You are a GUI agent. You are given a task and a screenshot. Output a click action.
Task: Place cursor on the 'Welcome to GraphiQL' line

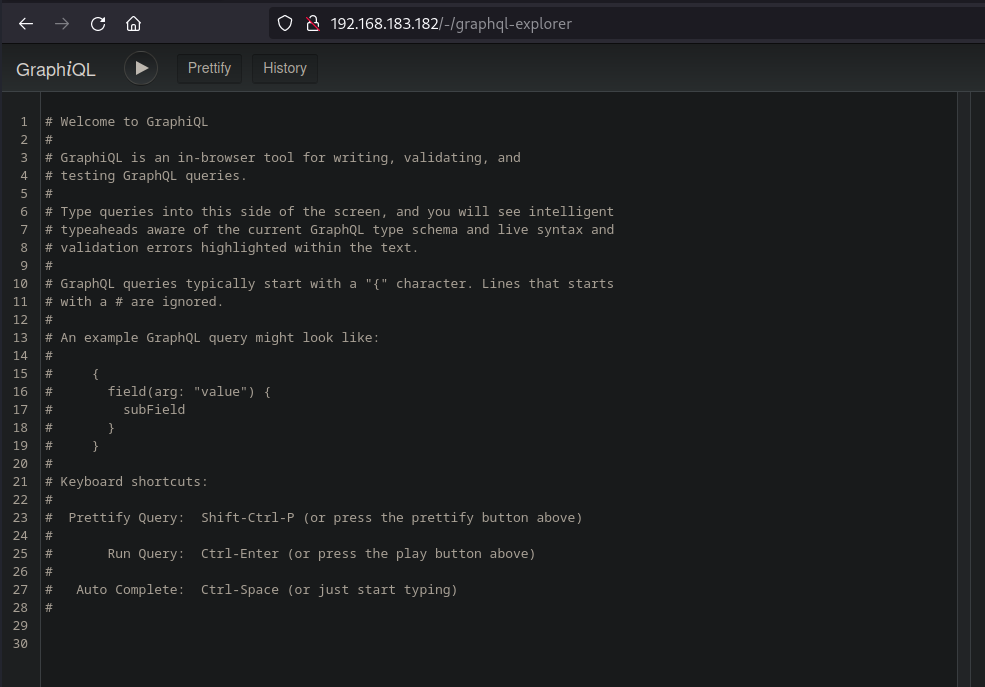[x=134, y=122]
